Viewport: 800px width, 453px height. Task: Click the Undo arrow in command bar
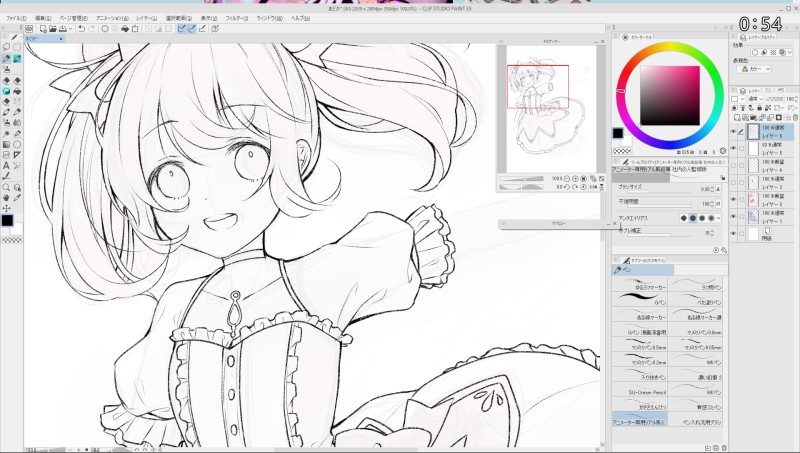(82, 29)
